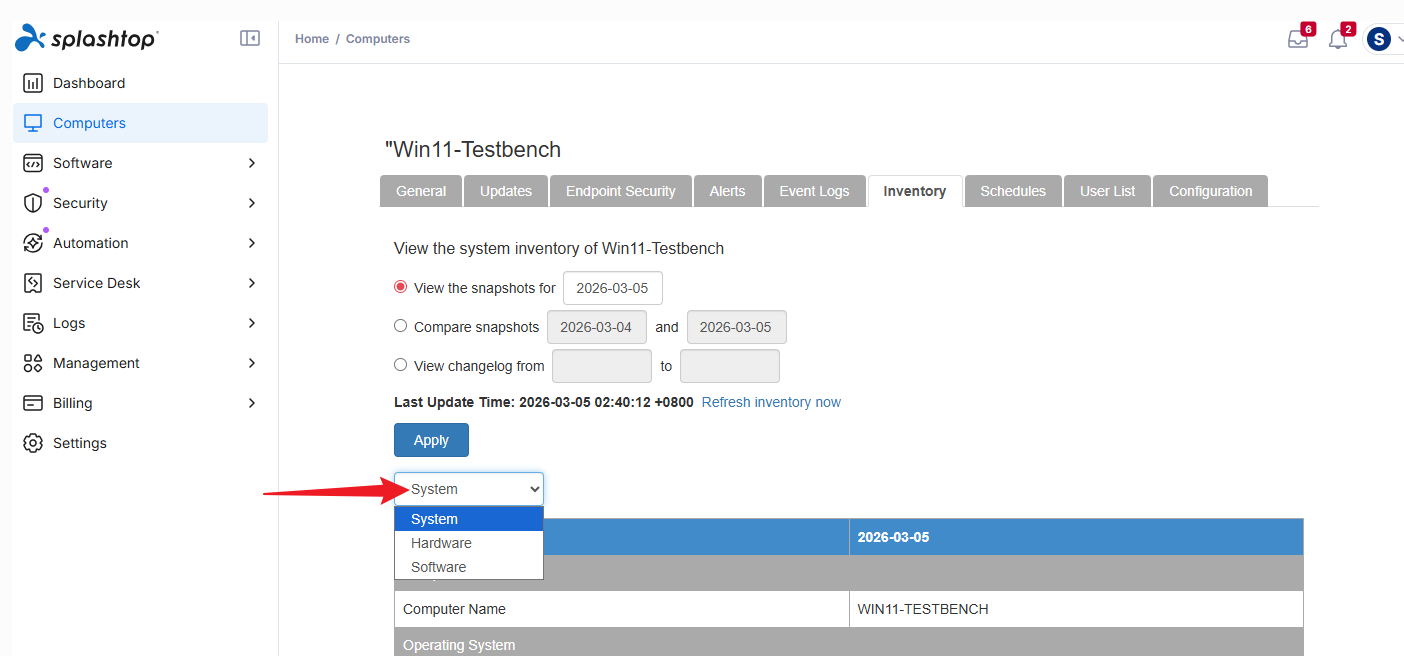Click the snapshot date field 2026-03-05
This screenshot has width=1404, height=656.
[x=613, y=288]
